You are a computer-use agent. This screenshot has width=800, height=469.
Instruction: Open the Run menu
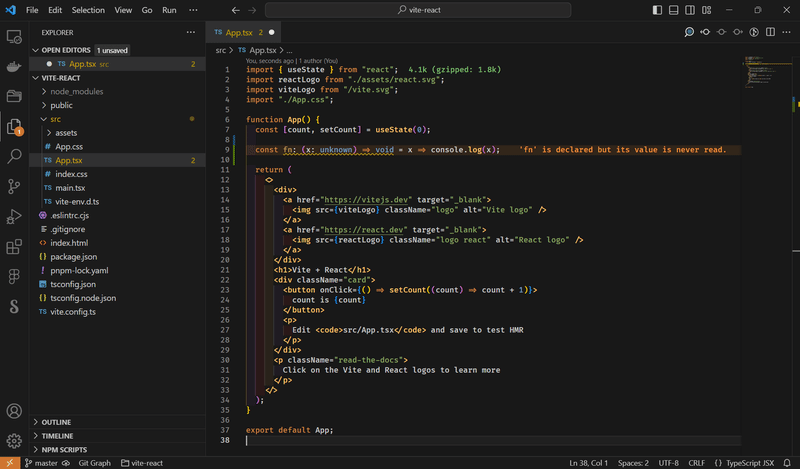(x=169, y=10)
